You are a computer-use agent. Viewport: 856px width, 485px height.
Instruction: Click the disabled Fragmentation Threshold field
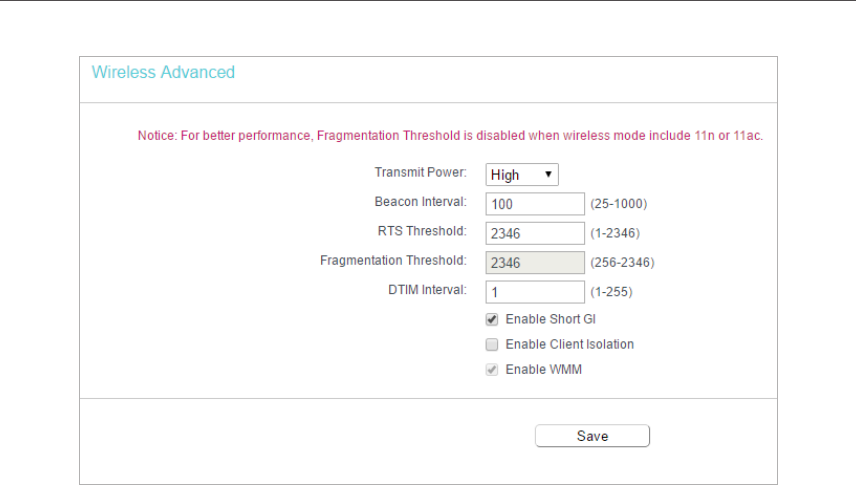535,263
